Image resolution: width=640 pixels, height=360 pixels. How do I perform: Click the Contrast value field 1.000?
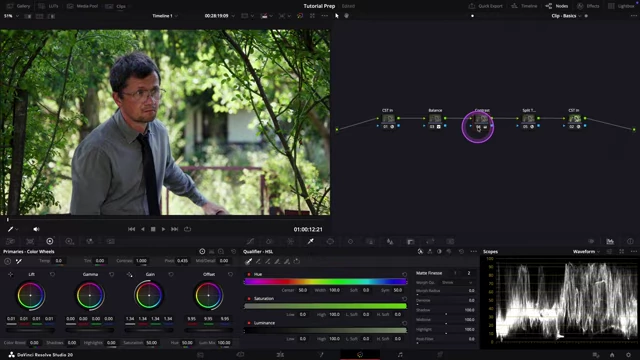pyautogui.click(x=141, y=261)
